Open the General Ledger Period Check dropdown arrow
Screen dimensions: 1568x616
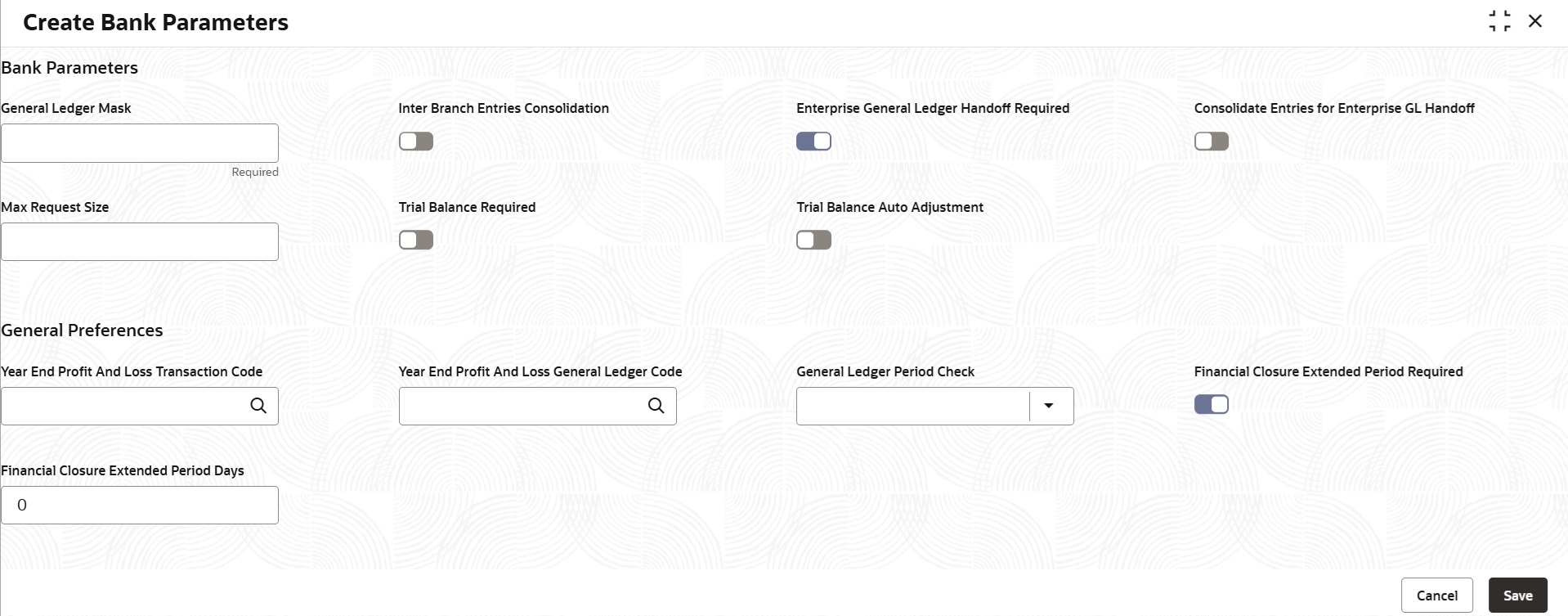pos(1049,406)
